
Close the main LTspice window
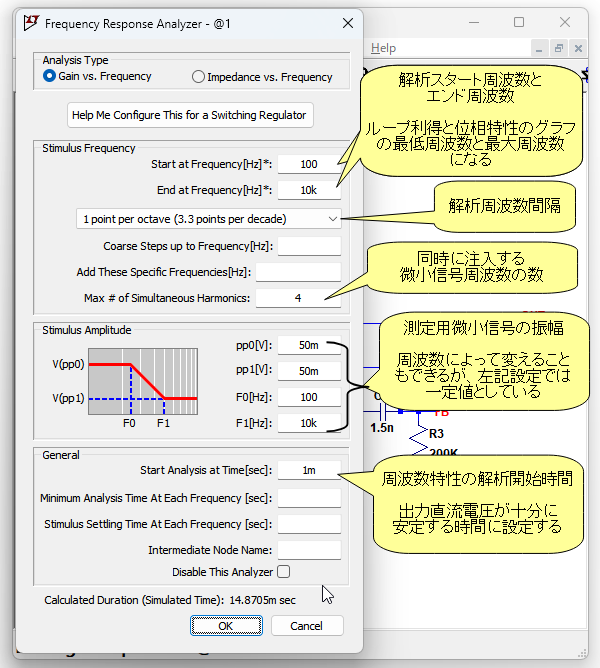pos(568,21)
